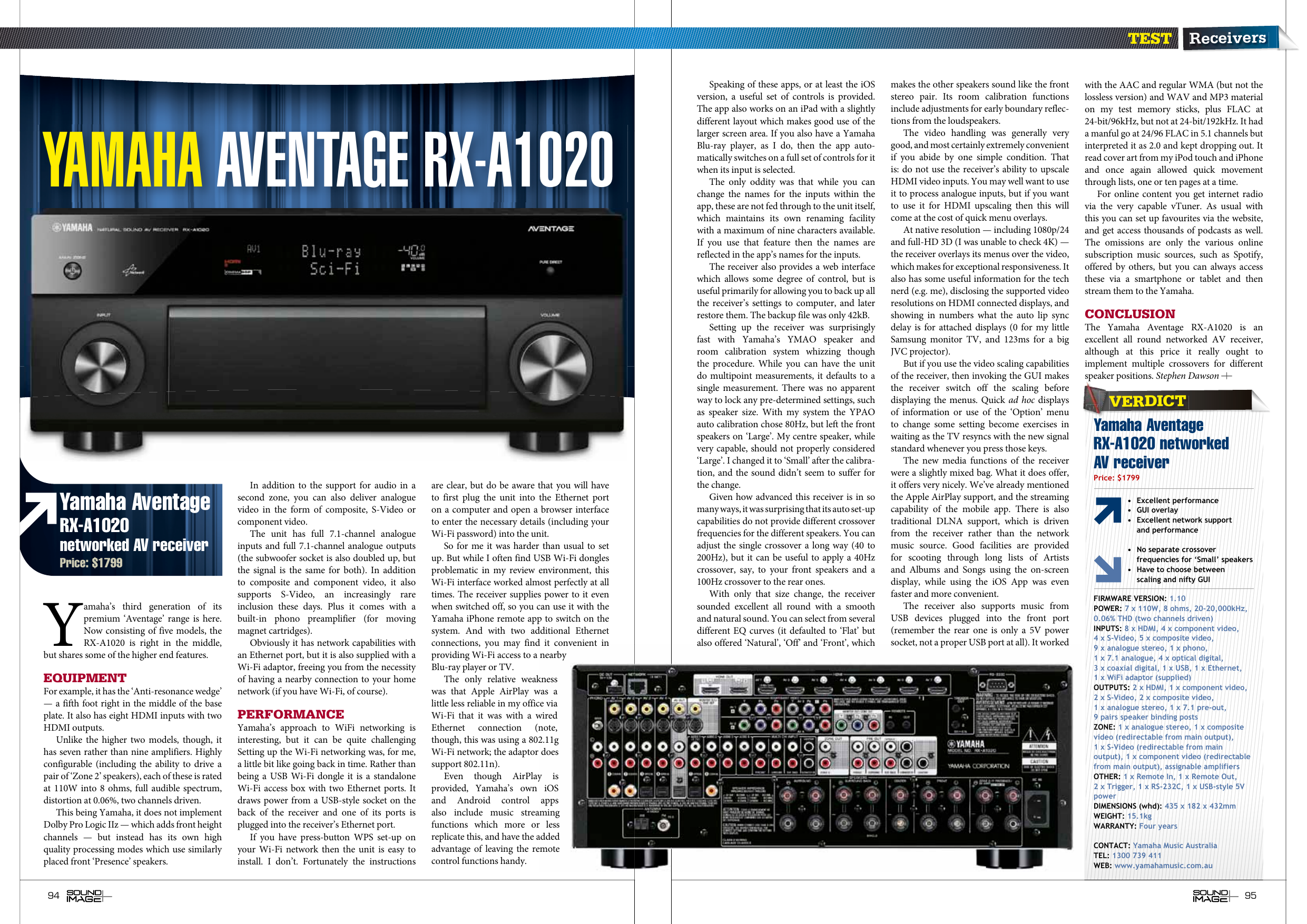
Task: Click the 'Excellent performance' bullet
Action: tap(1177, 500)
